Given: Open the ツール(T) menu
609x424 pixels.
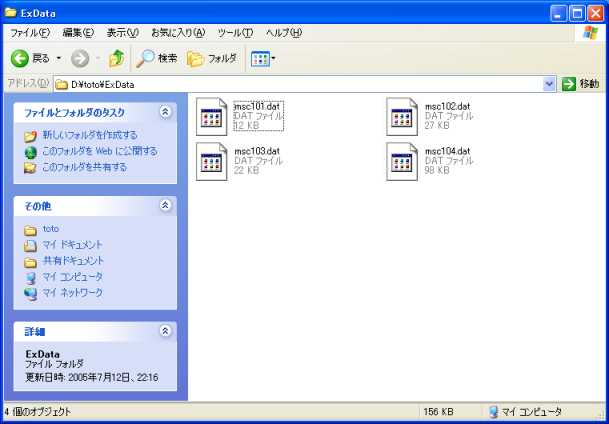Looking at the screenshot, I should (235, 33).
